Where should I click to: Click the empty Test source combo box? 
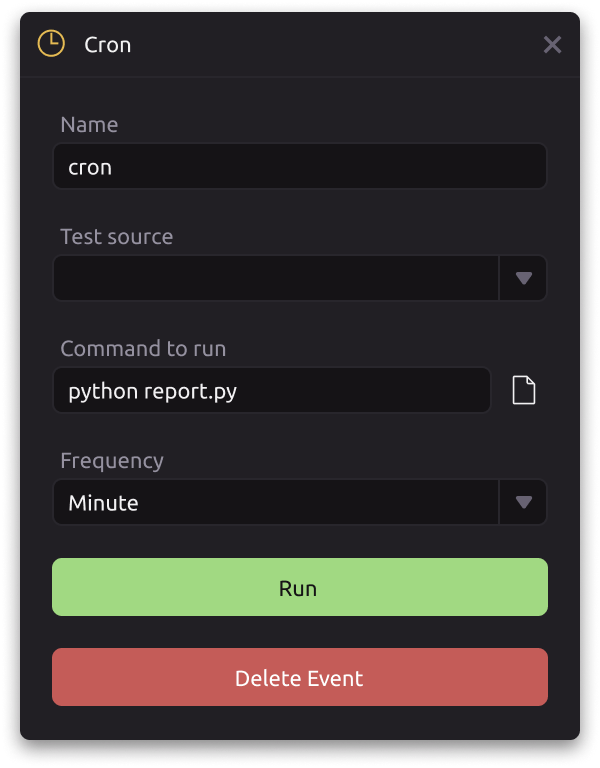[276, 278]
